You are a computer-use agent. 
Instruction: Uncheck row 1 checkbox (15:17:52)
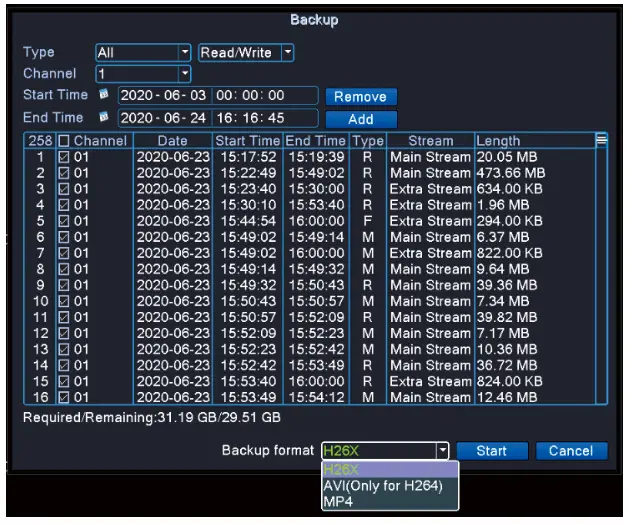pos(64,157)
